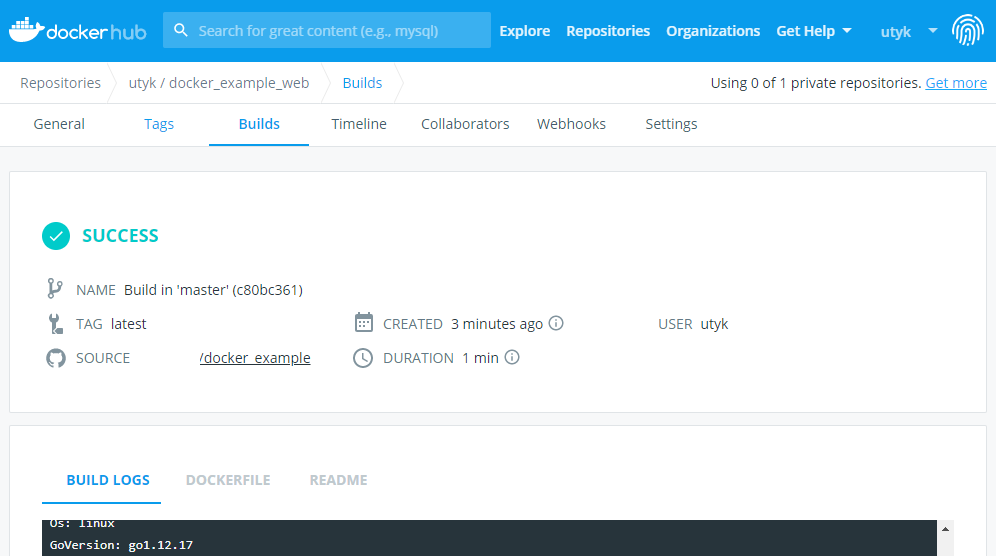Show the README tab
The height and width of the screenshot is (556, 996).
click(x=339, y=480)
